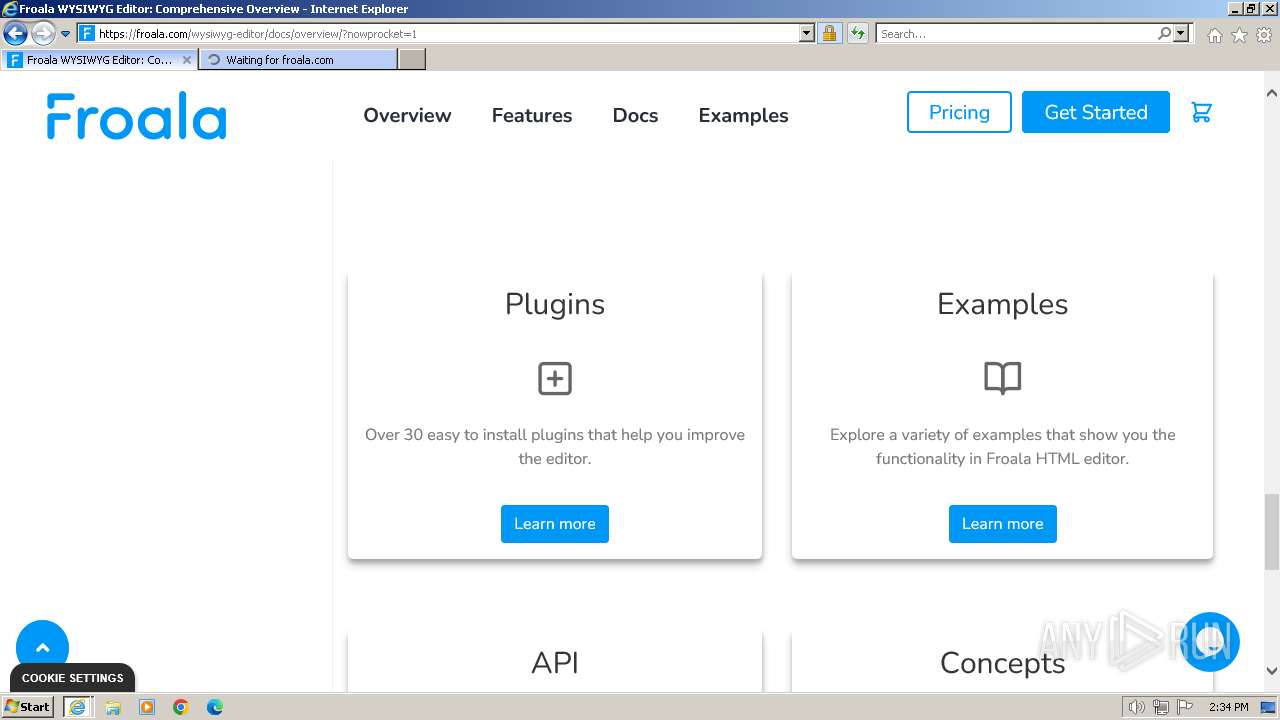Click the volume speaker tray icon
Image resolution: width=1280 pixels, height=720 pixels.
(1137, 707)
